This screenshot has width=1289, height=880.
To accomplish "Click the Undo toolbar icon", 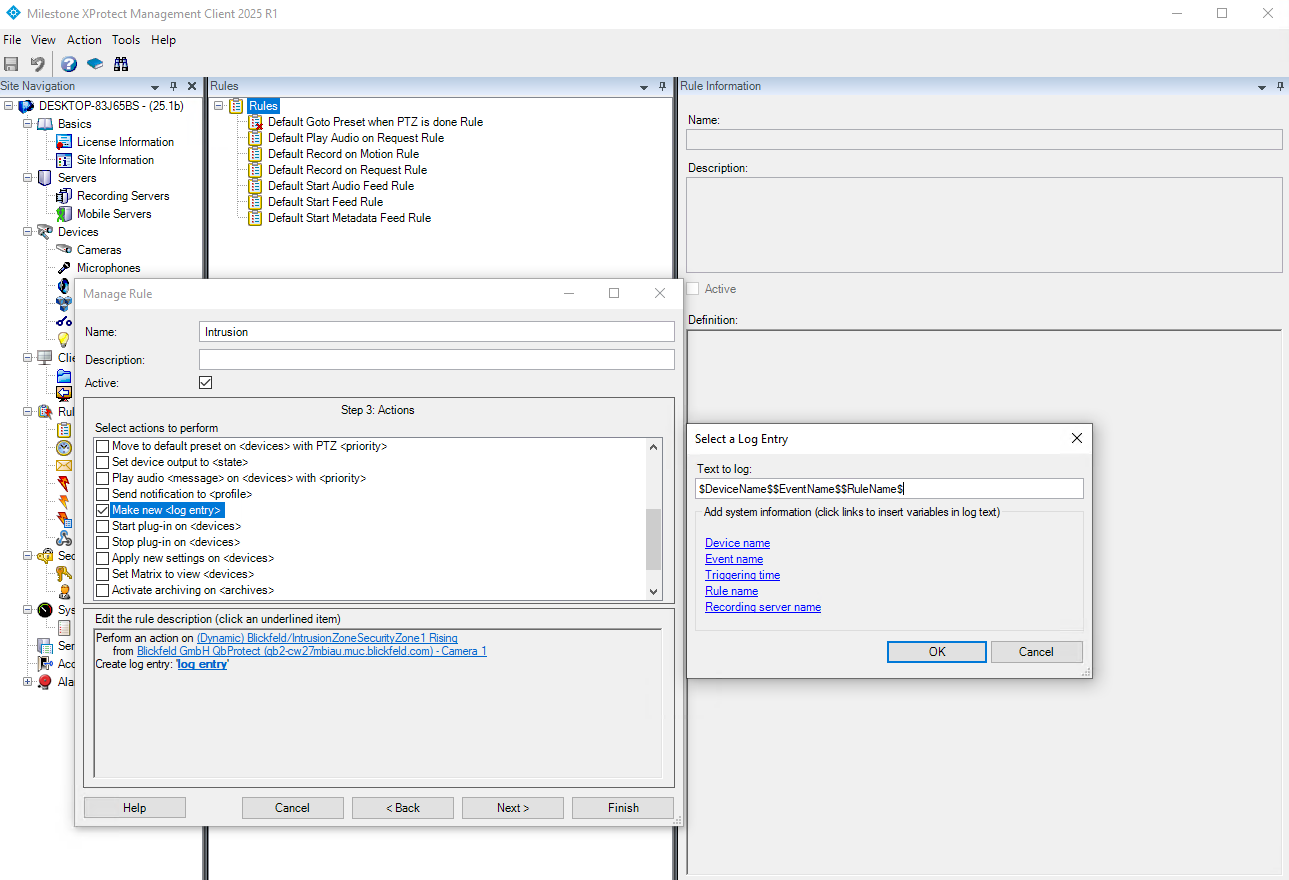I will (38, 64).
